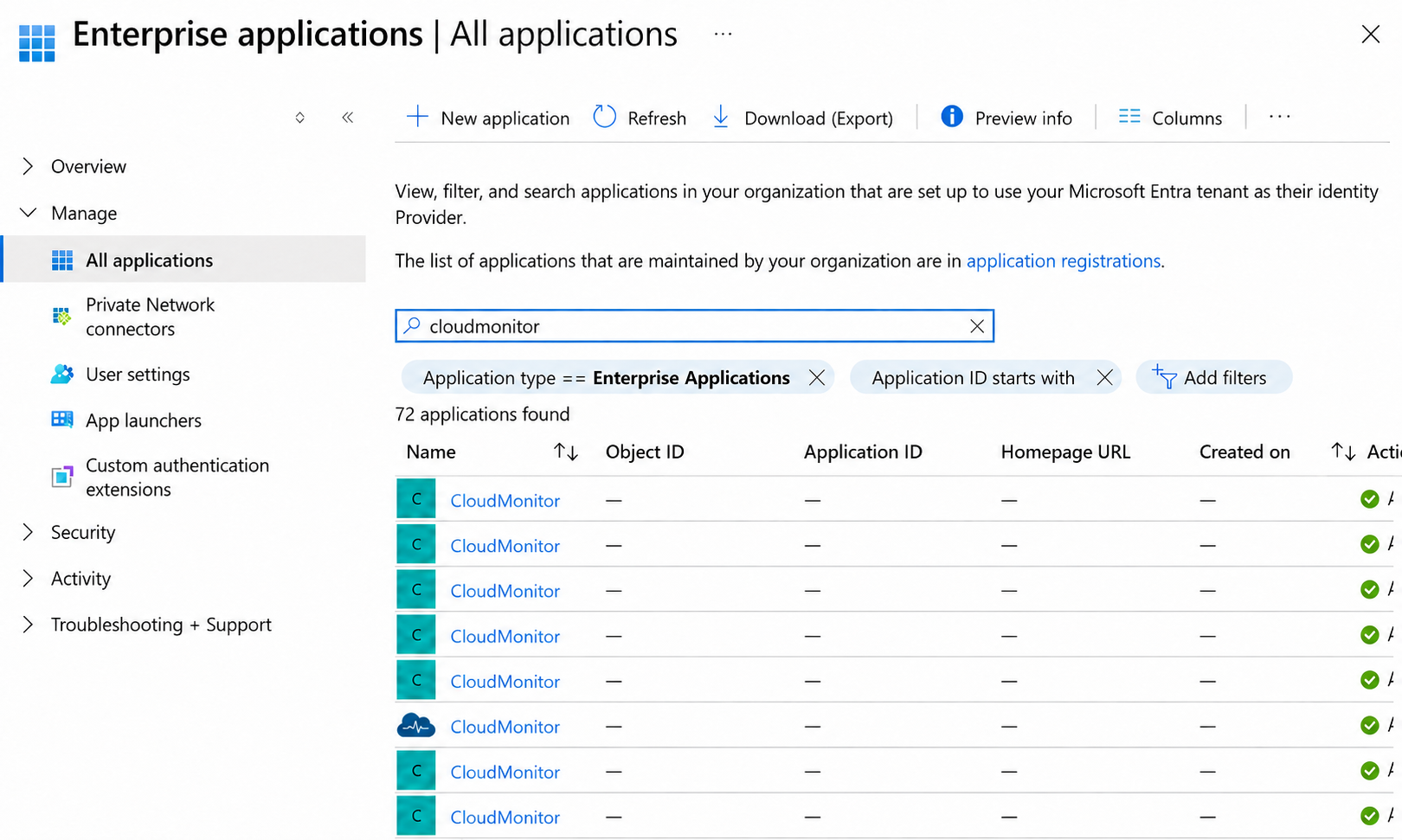The height and width of the screenshot is (840, 1402).
Task: Close the Enterprise applications blade
Action: tap(1371, 35)
